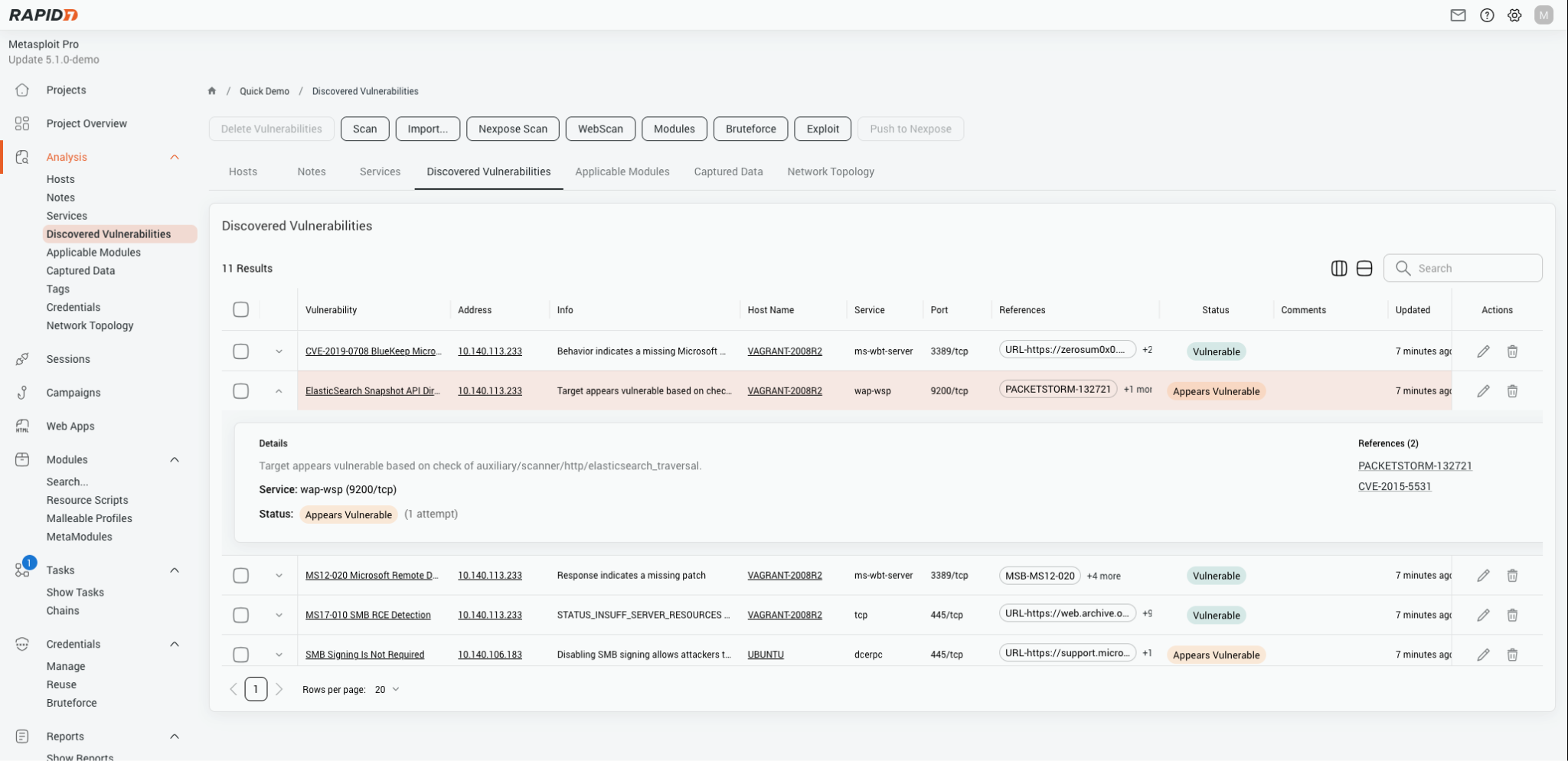
Task: Edit the SMB Signing Is Not Required row
Action: pyautogui.click(x=1483, y=655)
